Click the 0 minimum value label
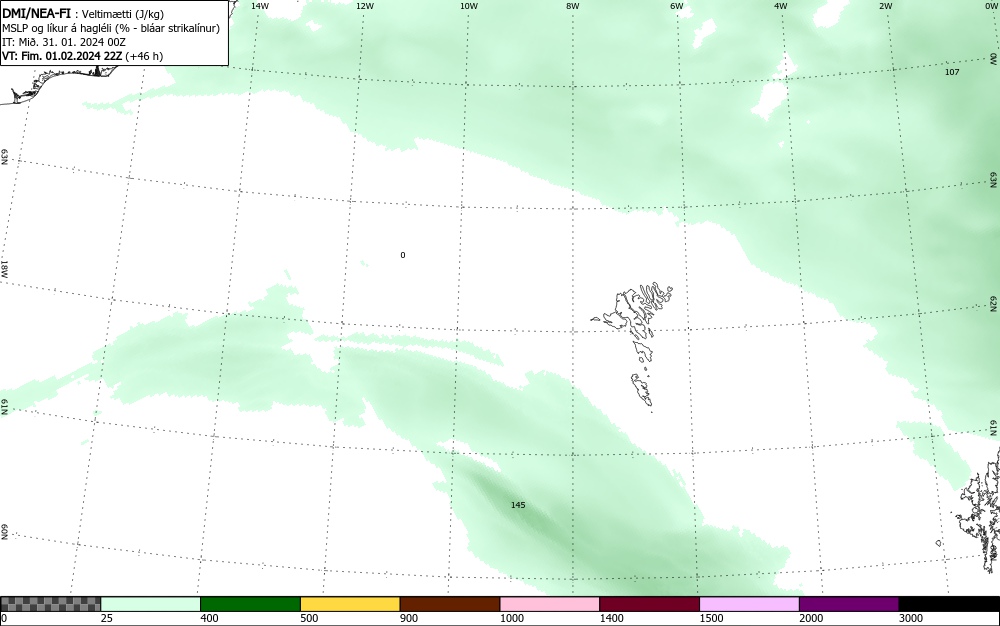 (x=402, y=255)
